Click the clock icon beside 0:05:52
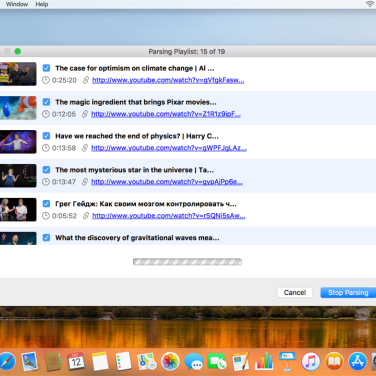The height and width of the screenshot is (376, 376). (x=46, y=216)
